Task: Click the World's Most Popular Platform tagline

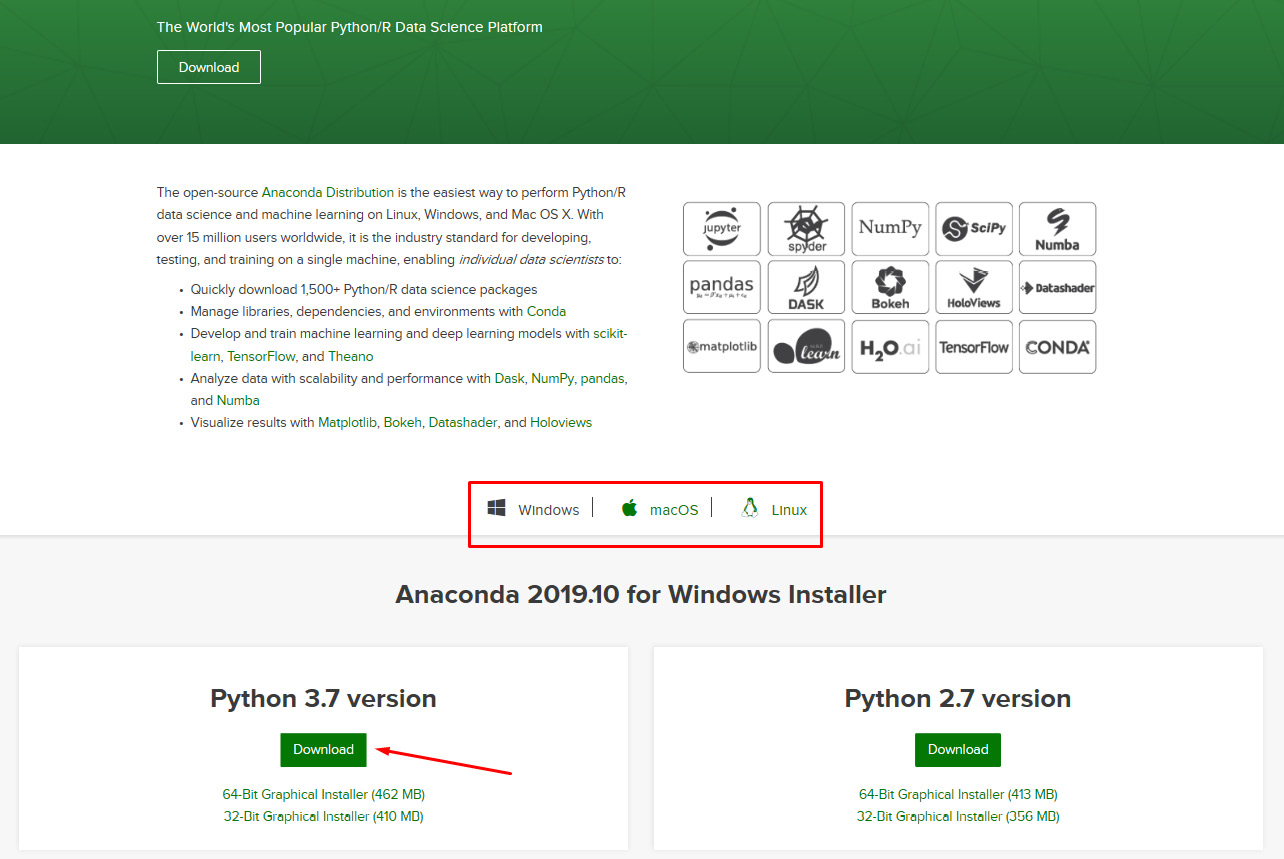Action: (x=350, y=27)
